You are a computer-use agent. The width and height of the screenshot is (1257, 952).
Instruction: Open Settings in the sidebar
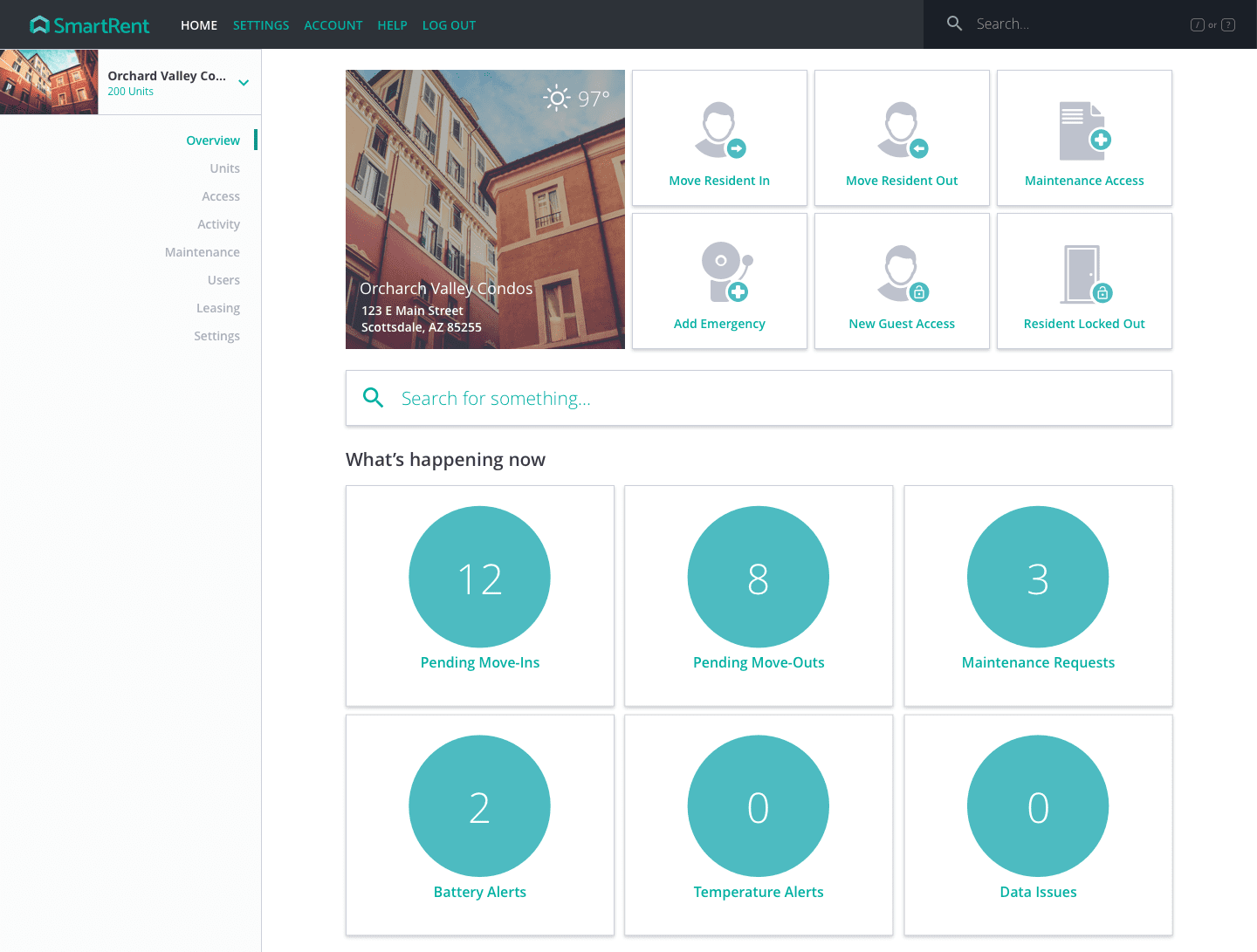217,336
